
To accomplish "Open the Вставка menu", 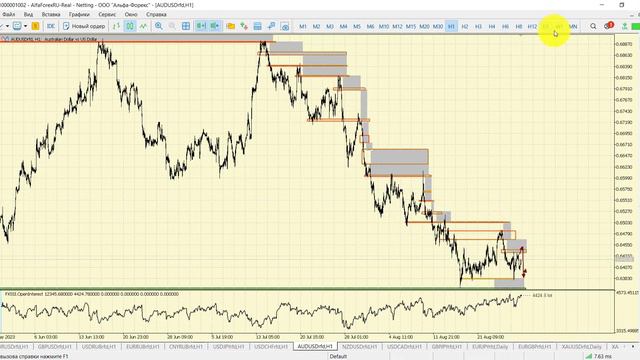I will pos(51,14).
